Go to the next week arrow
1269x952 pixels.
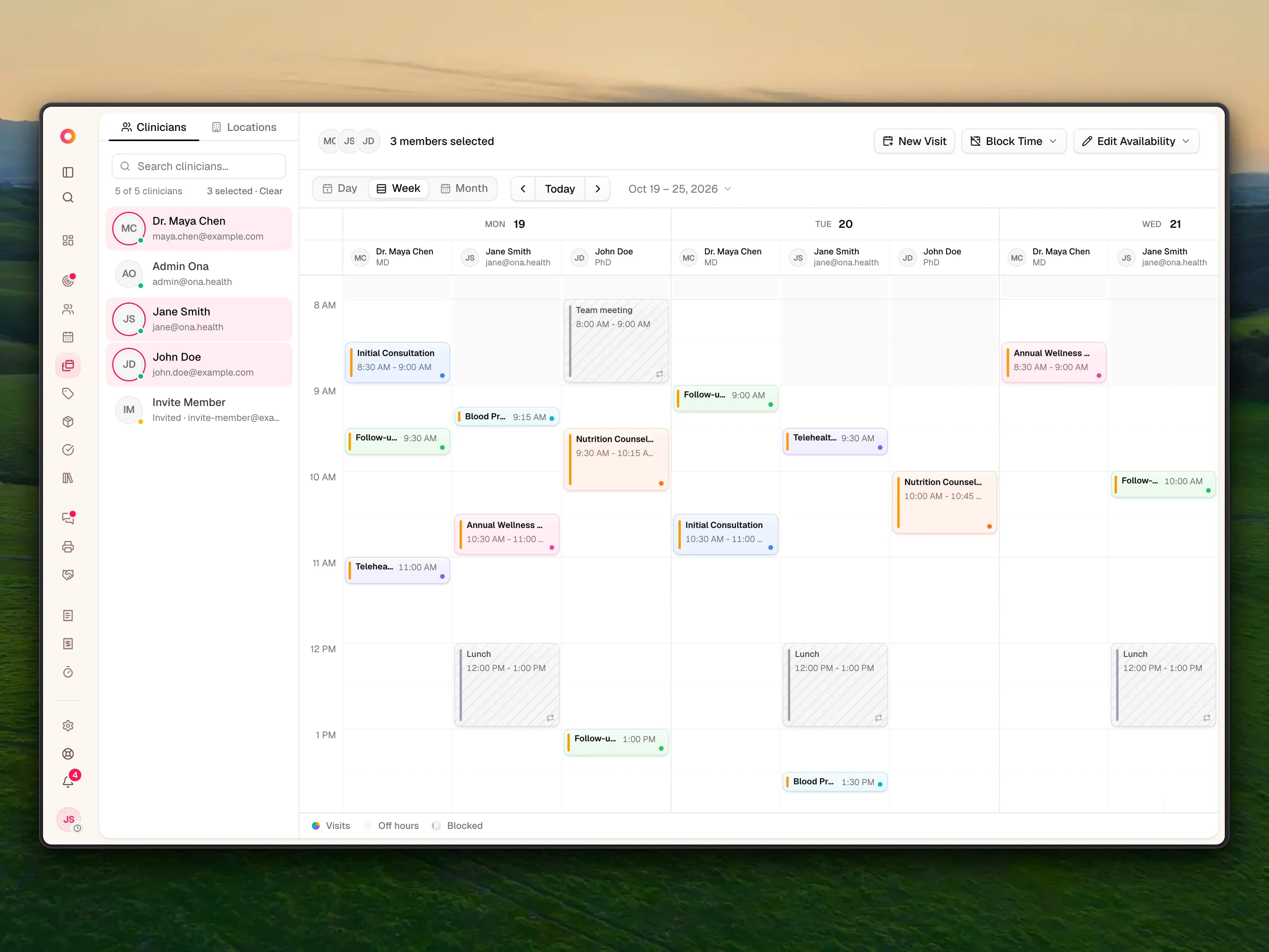click(598, 189)
